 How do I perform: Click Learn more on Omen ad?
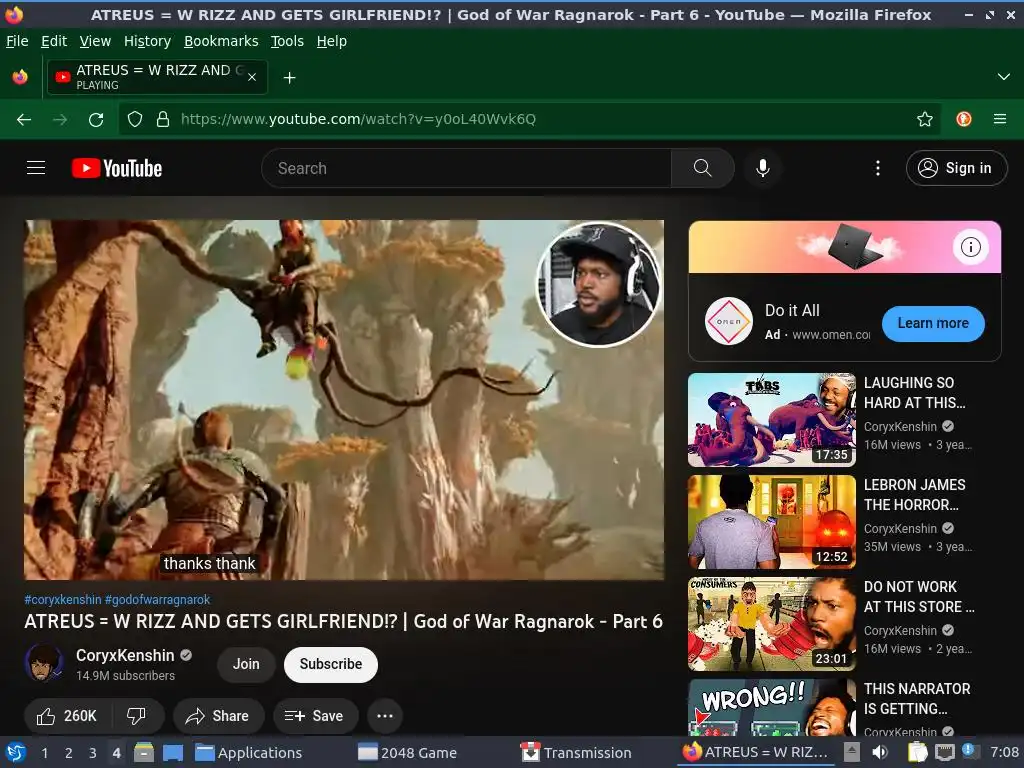(933, 323)
